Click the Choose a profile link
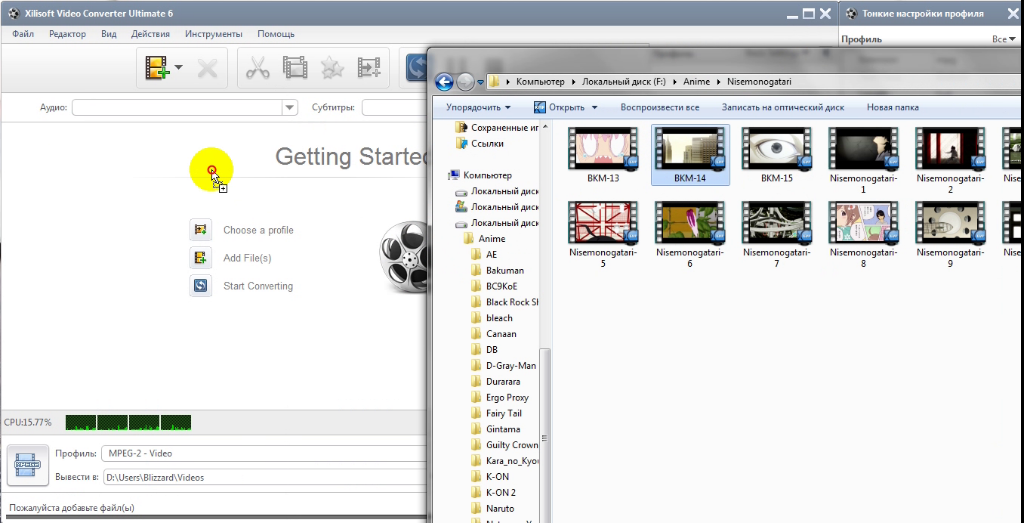 click(258, 230)
